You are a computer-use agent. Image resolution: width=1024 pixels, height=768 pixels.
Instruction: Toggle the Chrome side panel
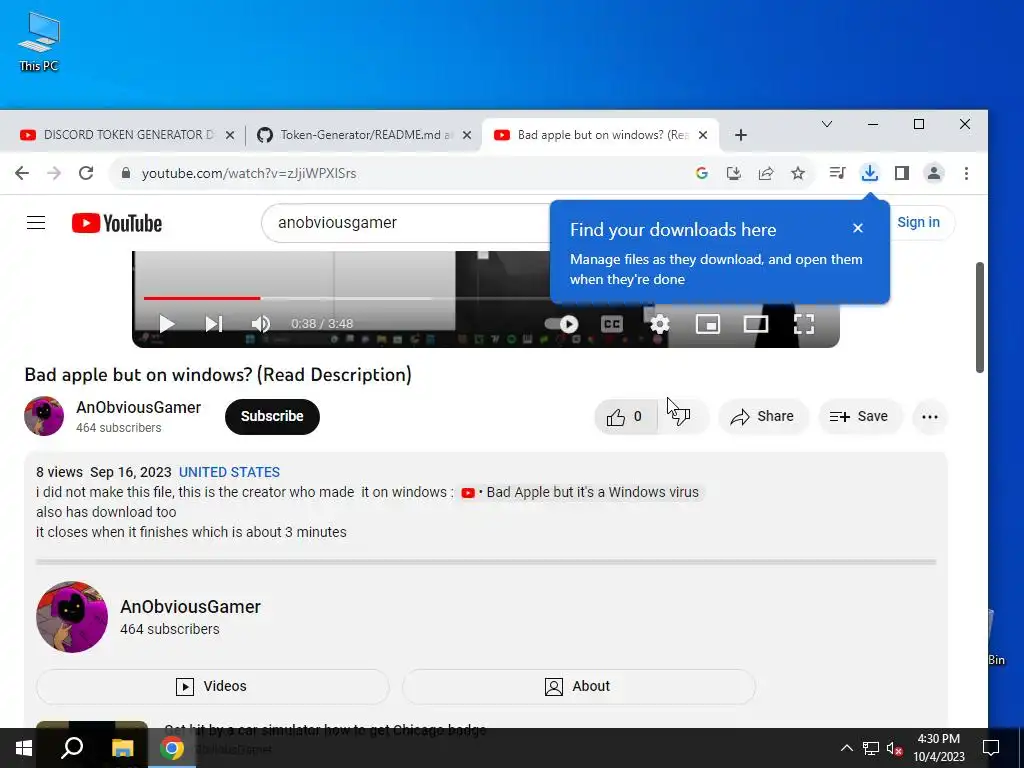coord(902,173)
